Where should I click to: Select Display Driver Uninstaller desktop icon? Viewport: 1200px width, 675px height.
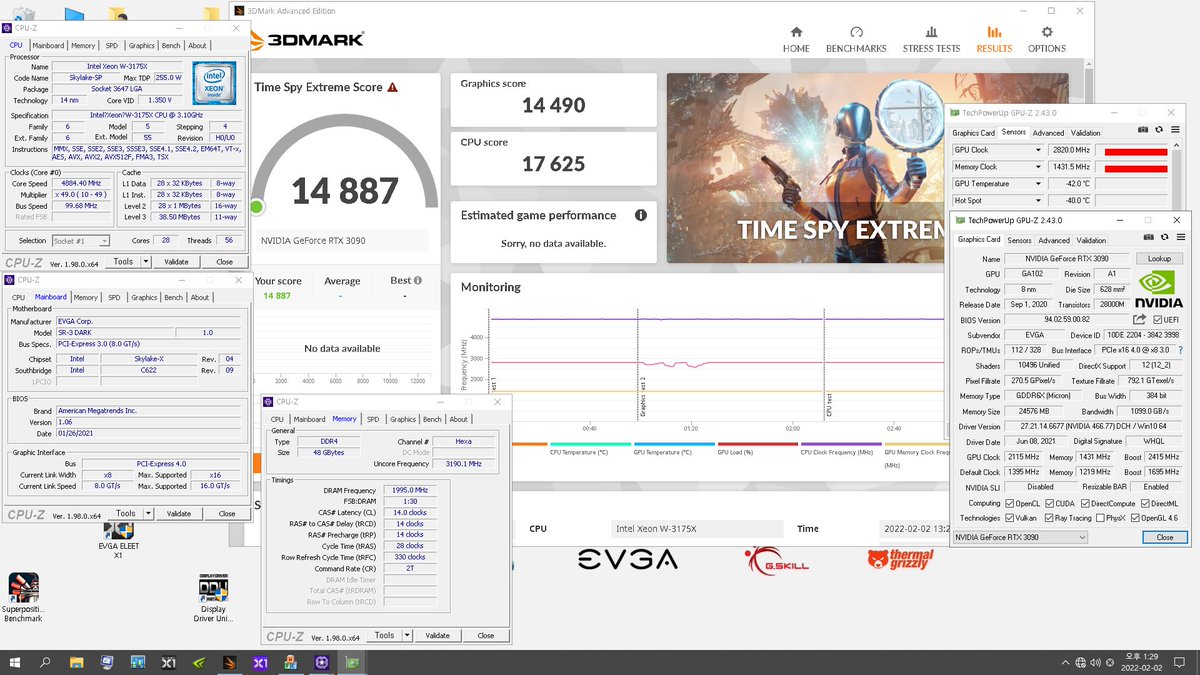coord(213,598)
